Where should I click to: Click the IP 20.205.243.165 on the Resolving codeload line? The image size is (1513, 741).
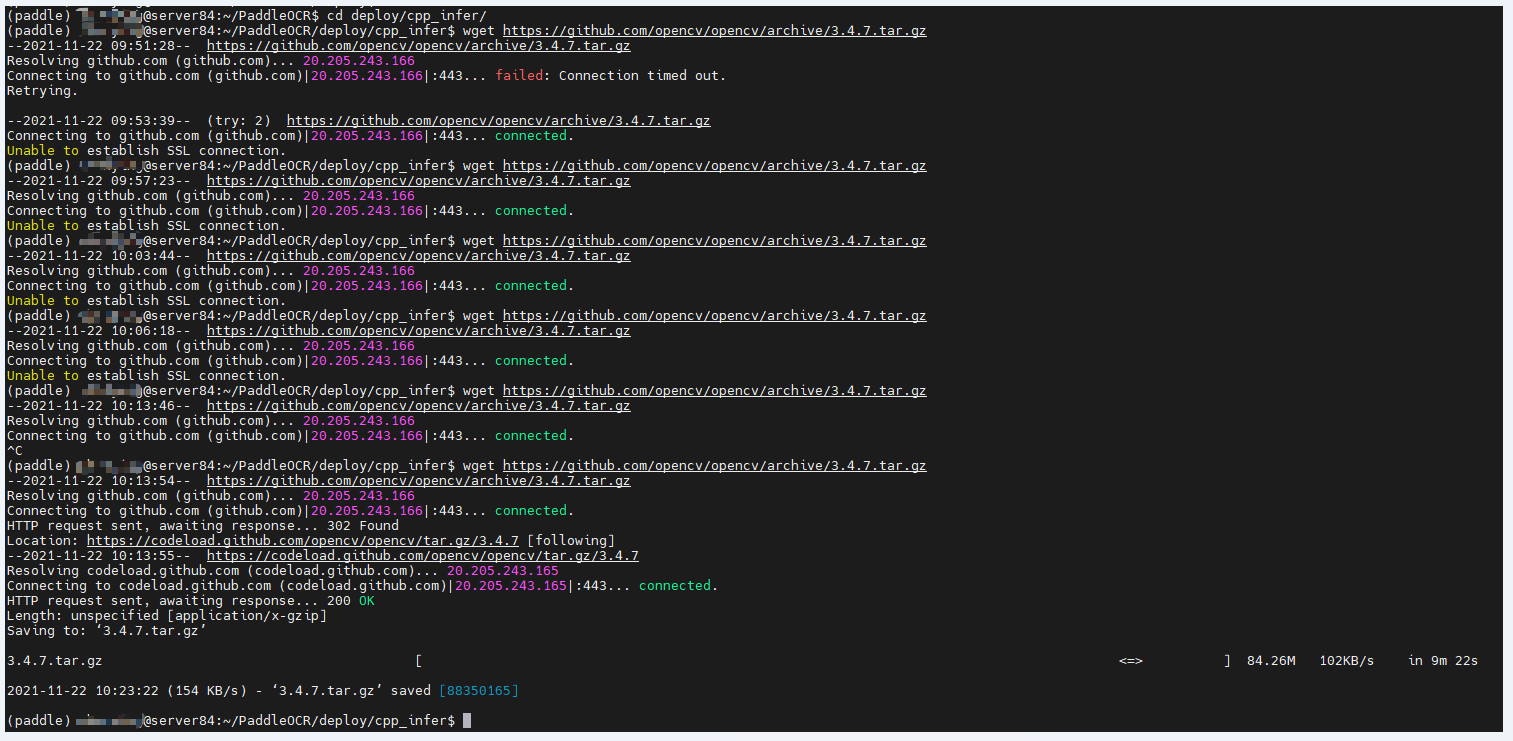click(x=503, y=571)
